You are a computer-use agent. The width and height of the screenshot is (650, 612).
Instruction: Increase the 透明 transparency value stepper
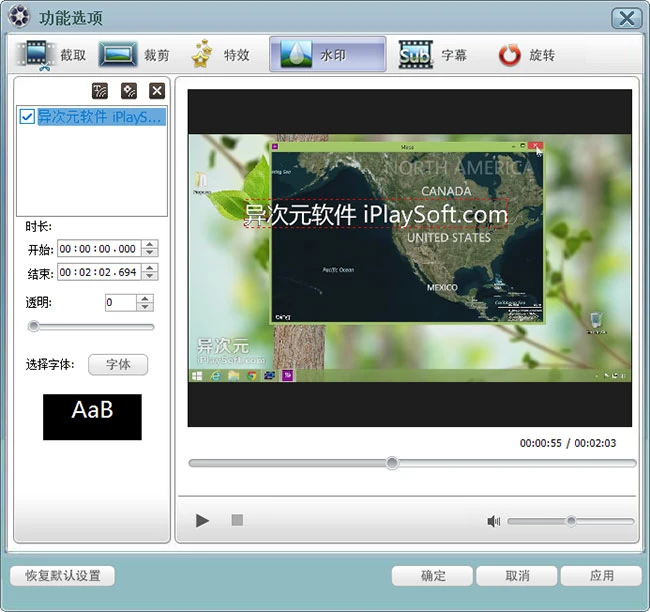[144, 298]
